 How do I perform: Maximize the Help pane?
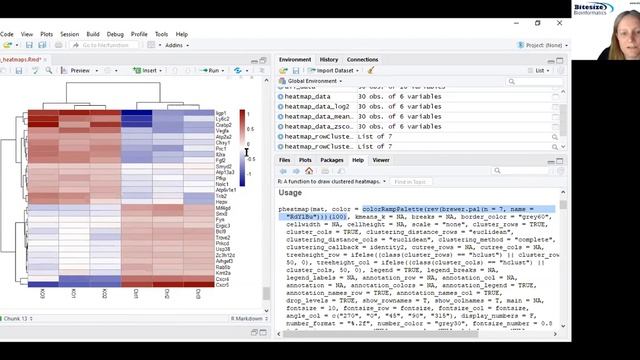pyautogui.click(x=560, y=161)
